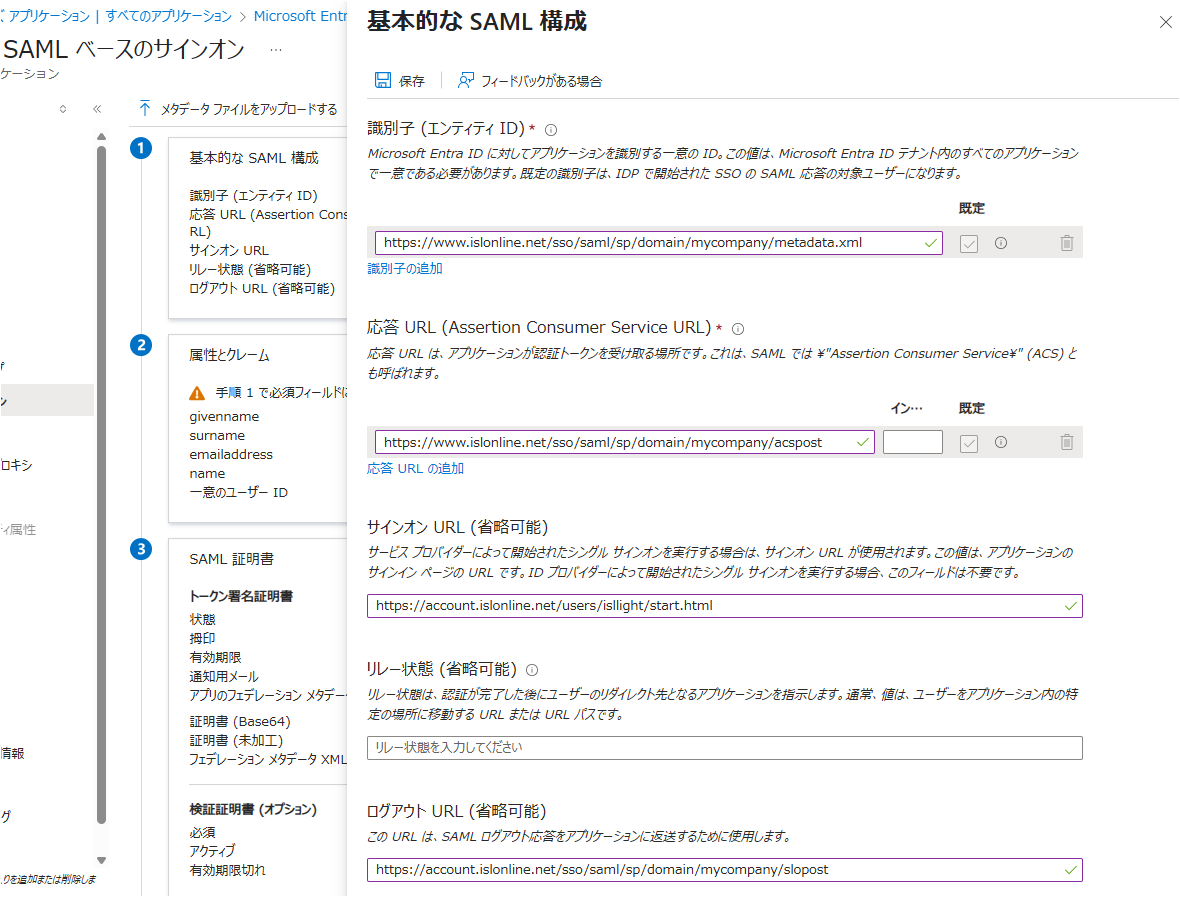This screenshot has width=1180, height=897.
Task: Click フェデレーション メタデータ XML row text
Action: pos(268,759)
